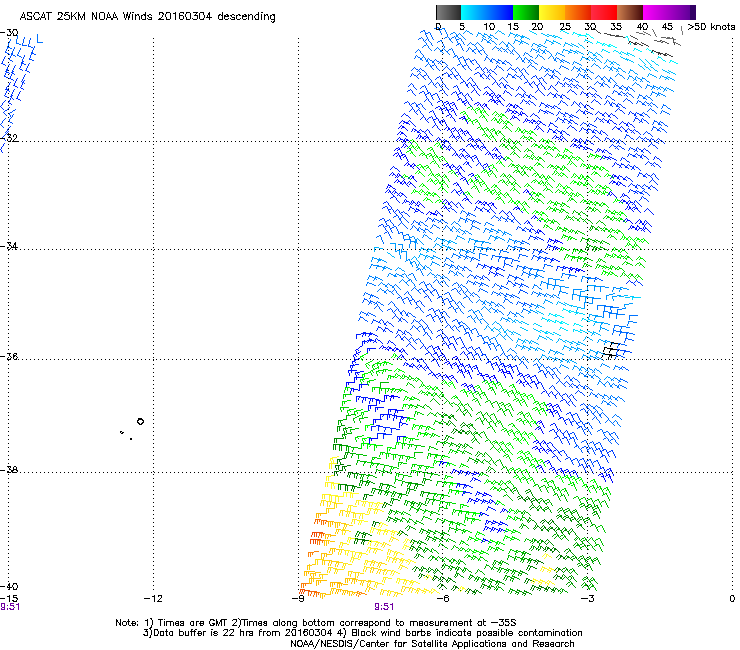740x650 pixels.
Task: Click the '-3' longitude axis label
Action: pos(587,598)
